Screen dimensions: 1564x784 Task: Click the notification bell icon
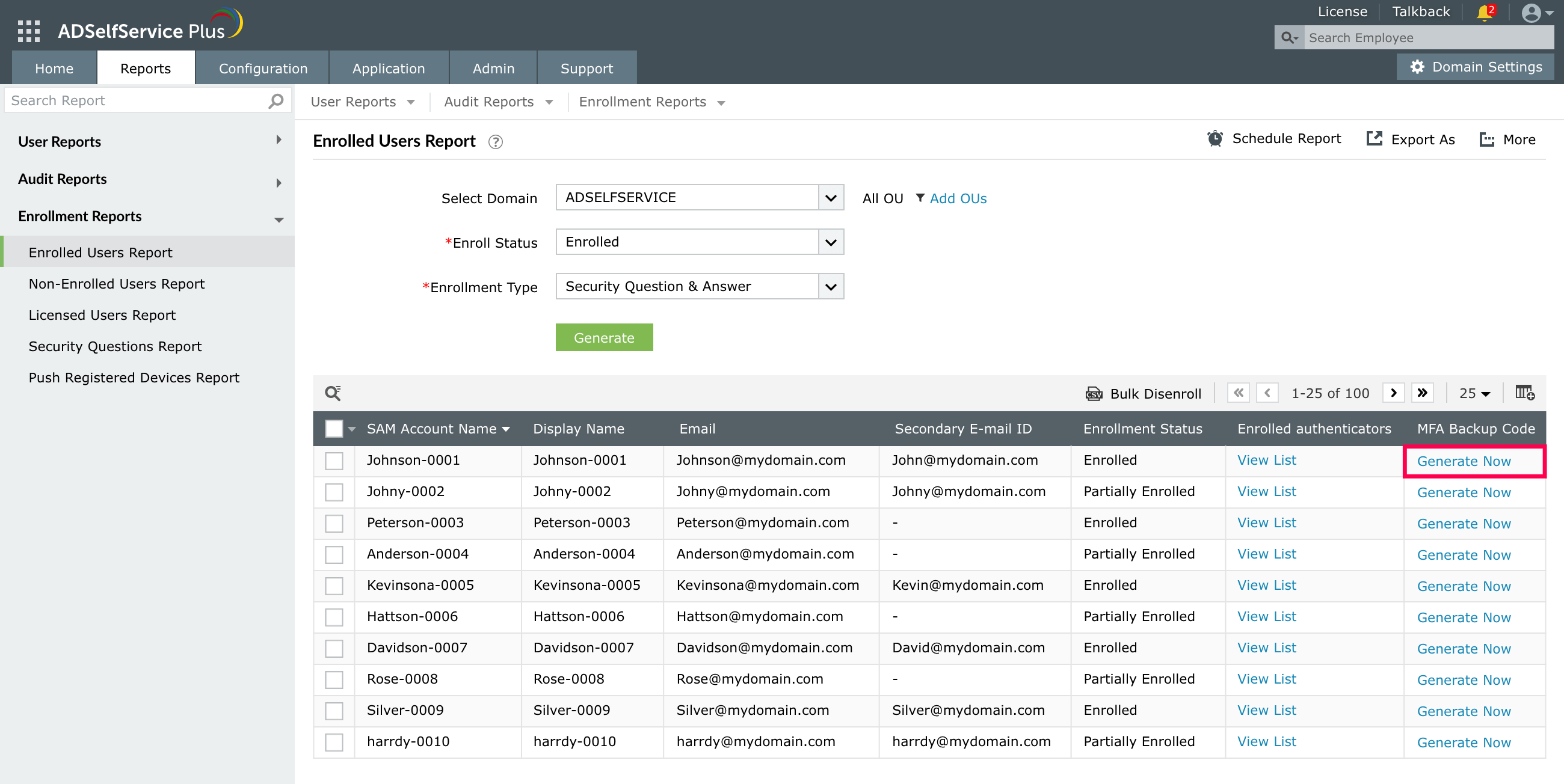[x=1485, y=12]
